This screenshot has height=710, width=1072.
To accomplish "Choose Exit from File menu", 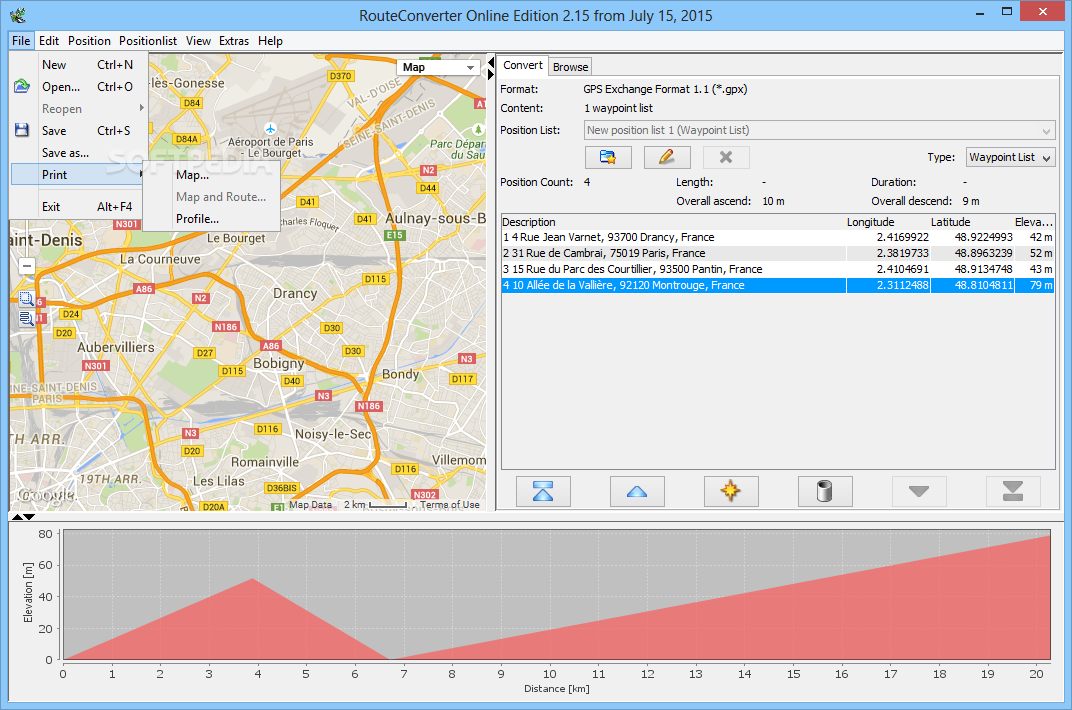I will point(79,206).
